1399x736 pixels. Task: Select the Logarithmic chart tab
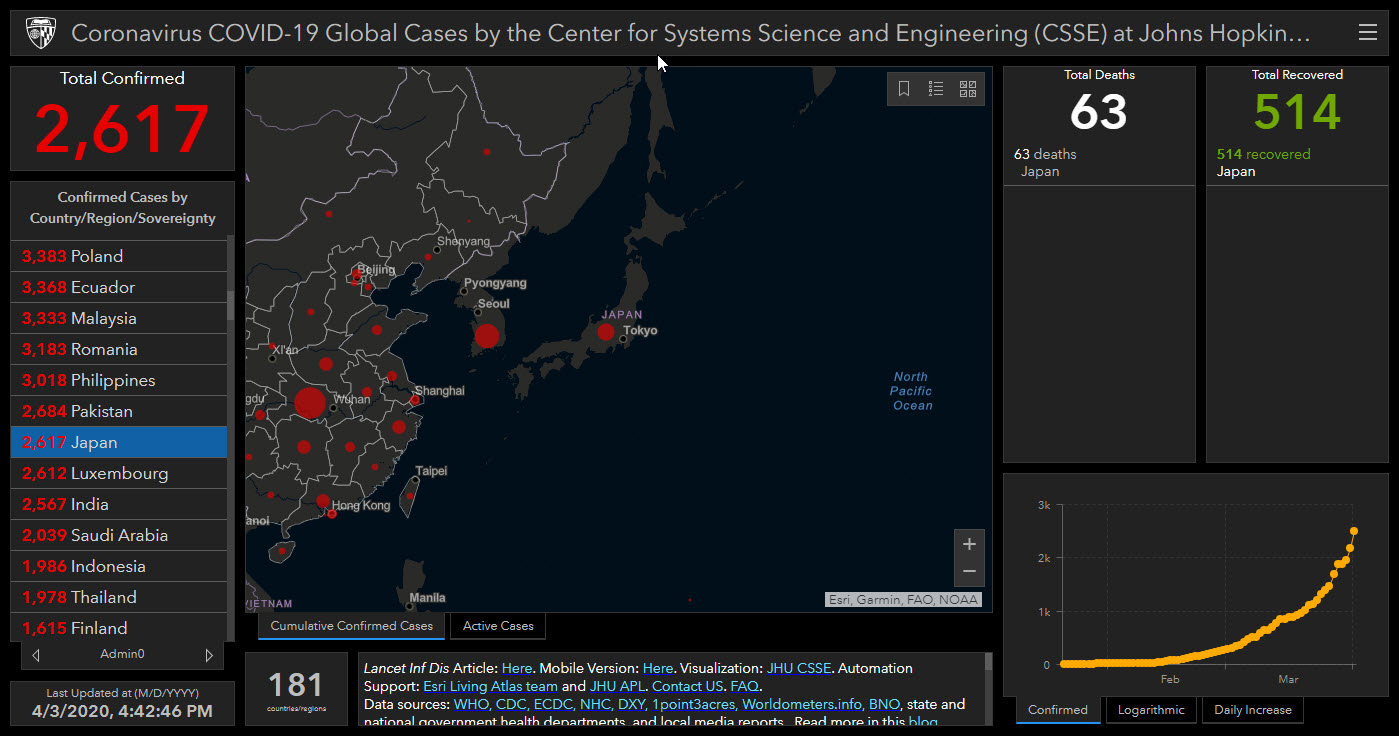[x=1151, y=710]
